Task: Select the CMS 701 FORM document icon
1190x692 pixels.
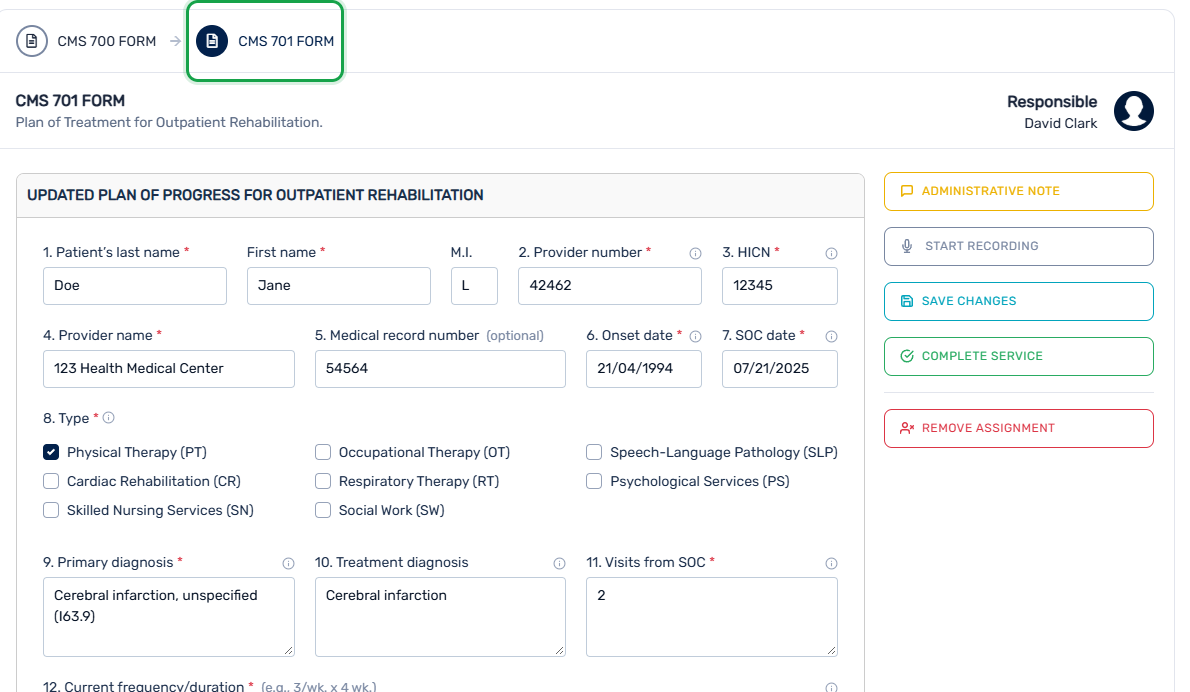Action: click(x=212, y=41)
